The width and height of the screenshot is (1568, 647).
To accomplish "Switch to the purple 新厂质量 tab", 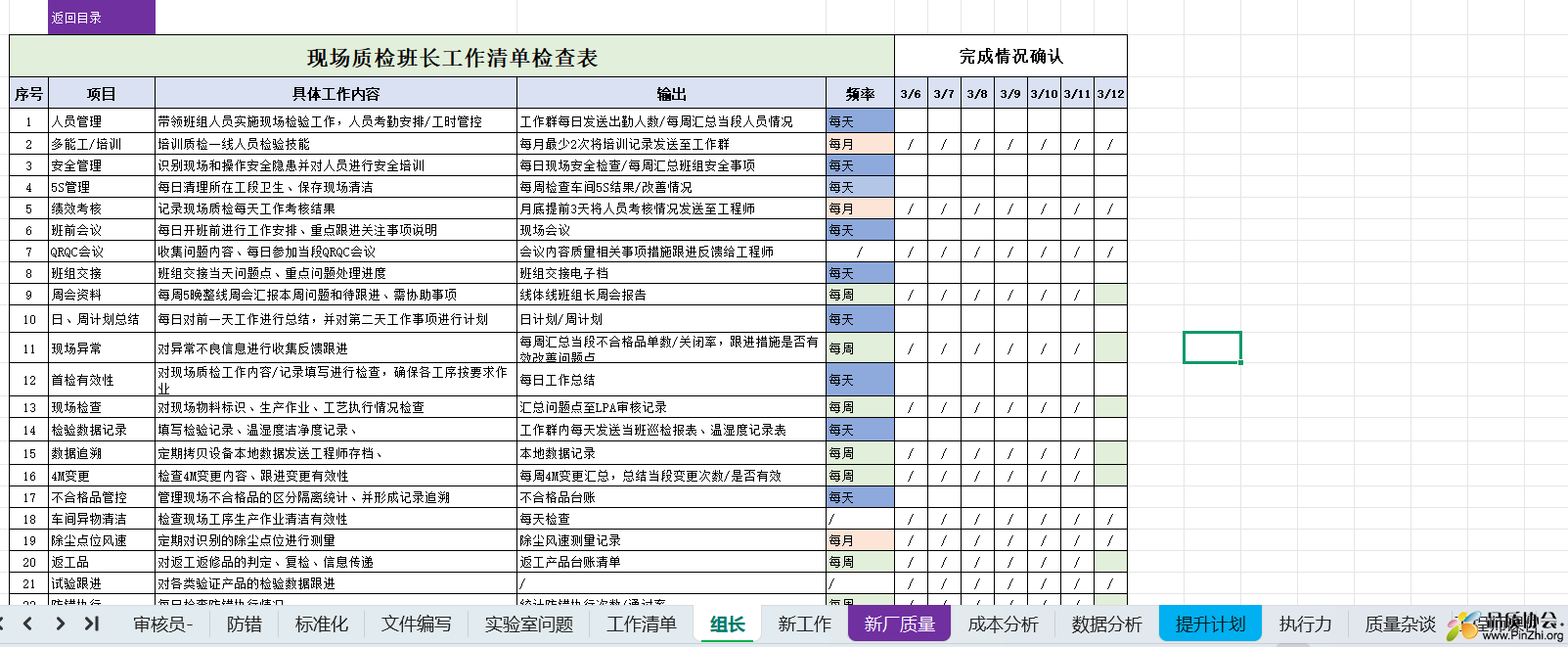I will [900, 624].
